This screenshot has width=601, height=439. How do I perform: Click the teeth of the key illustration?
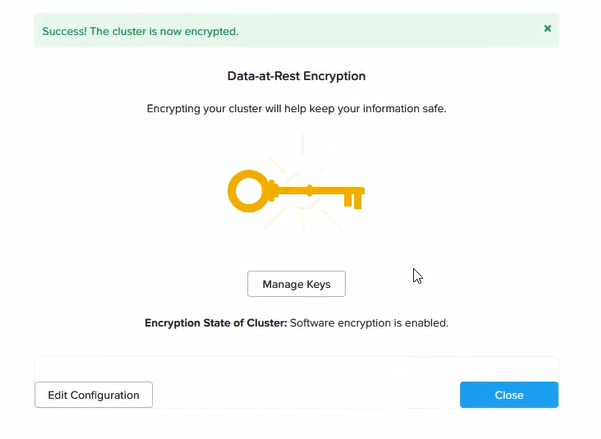pyautogui.click(x=352, y=200)
